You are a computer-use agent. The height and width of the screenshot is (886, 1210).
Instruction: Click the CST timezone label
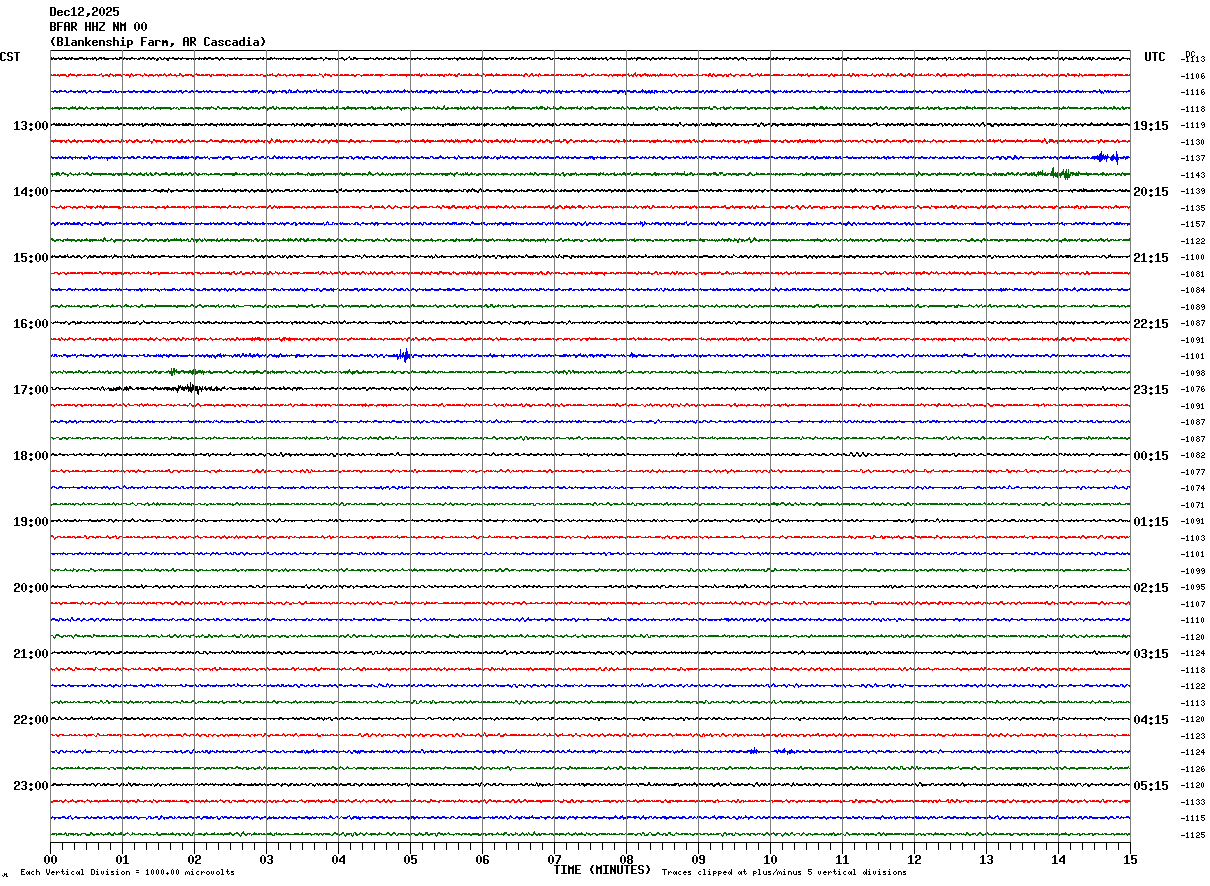pos(10,57)
